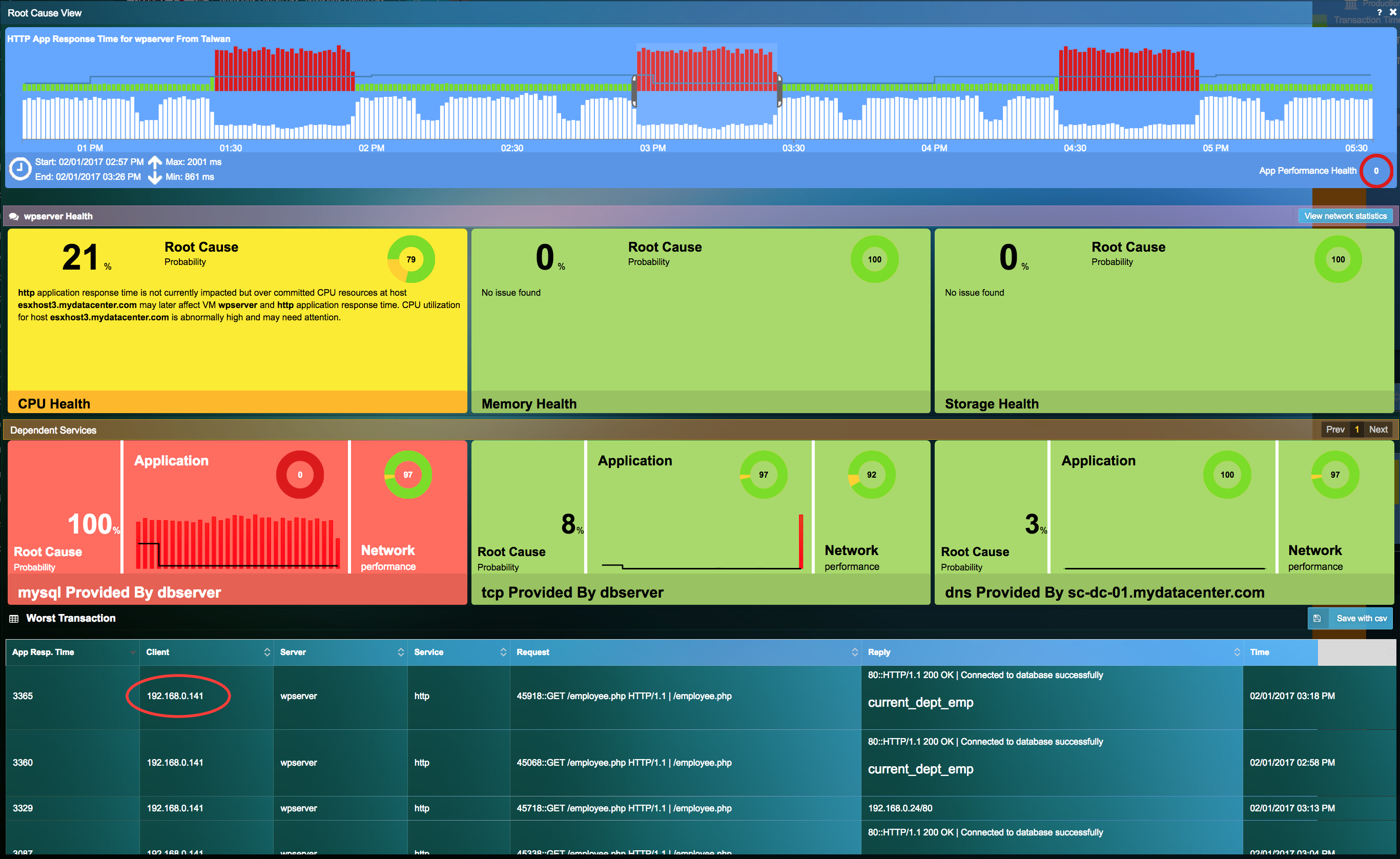Click the help question mark icon
The height and width of the screenshot is (859, 1400).
(1379, 12)
